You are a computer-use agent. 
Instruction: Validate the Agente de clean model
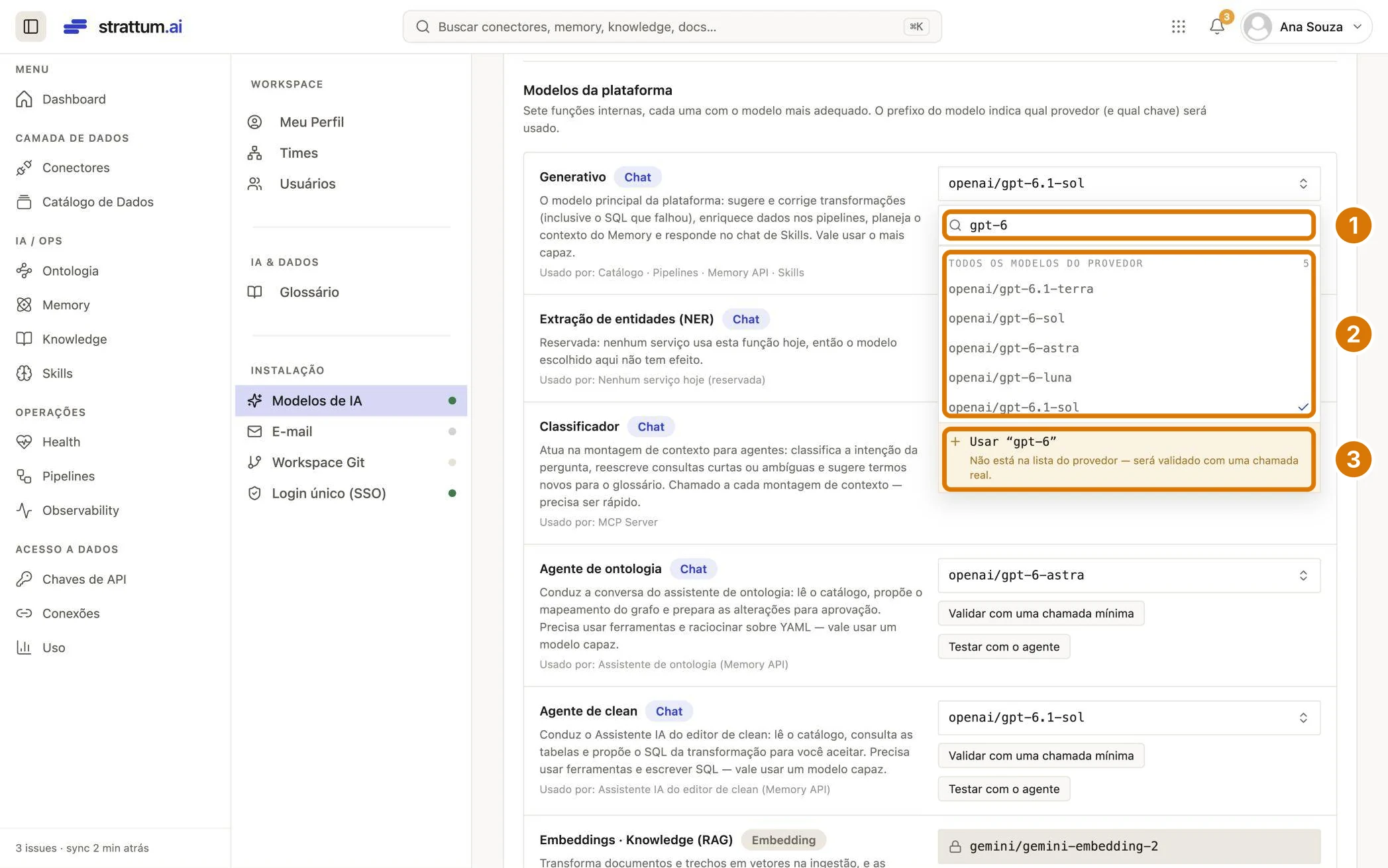(1041, 755)
